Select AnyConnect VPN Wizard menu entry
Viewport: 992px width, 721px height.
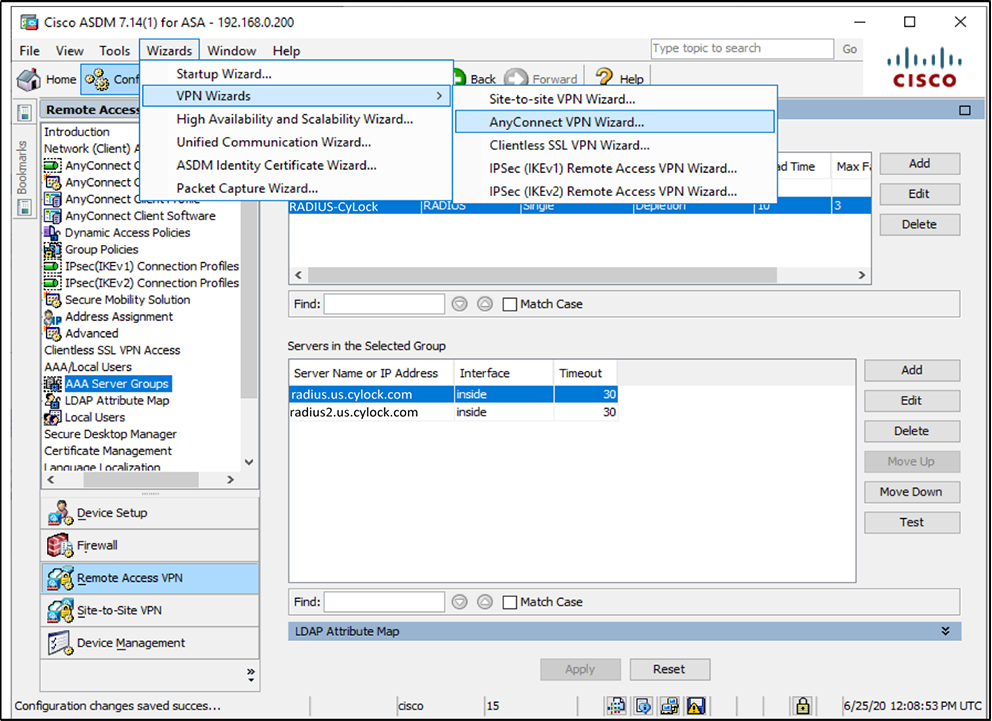click(x=566, y=122)
